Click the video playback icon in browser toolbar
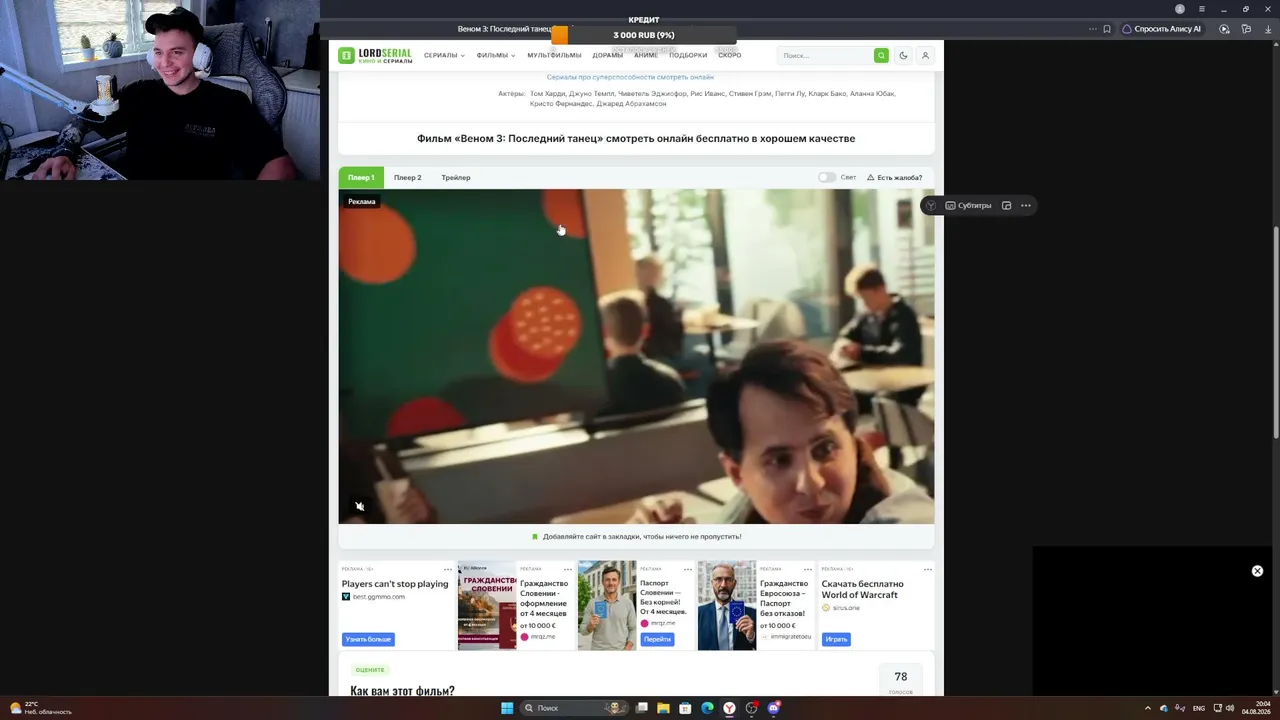1280x720 pixels. [1225, 29]
